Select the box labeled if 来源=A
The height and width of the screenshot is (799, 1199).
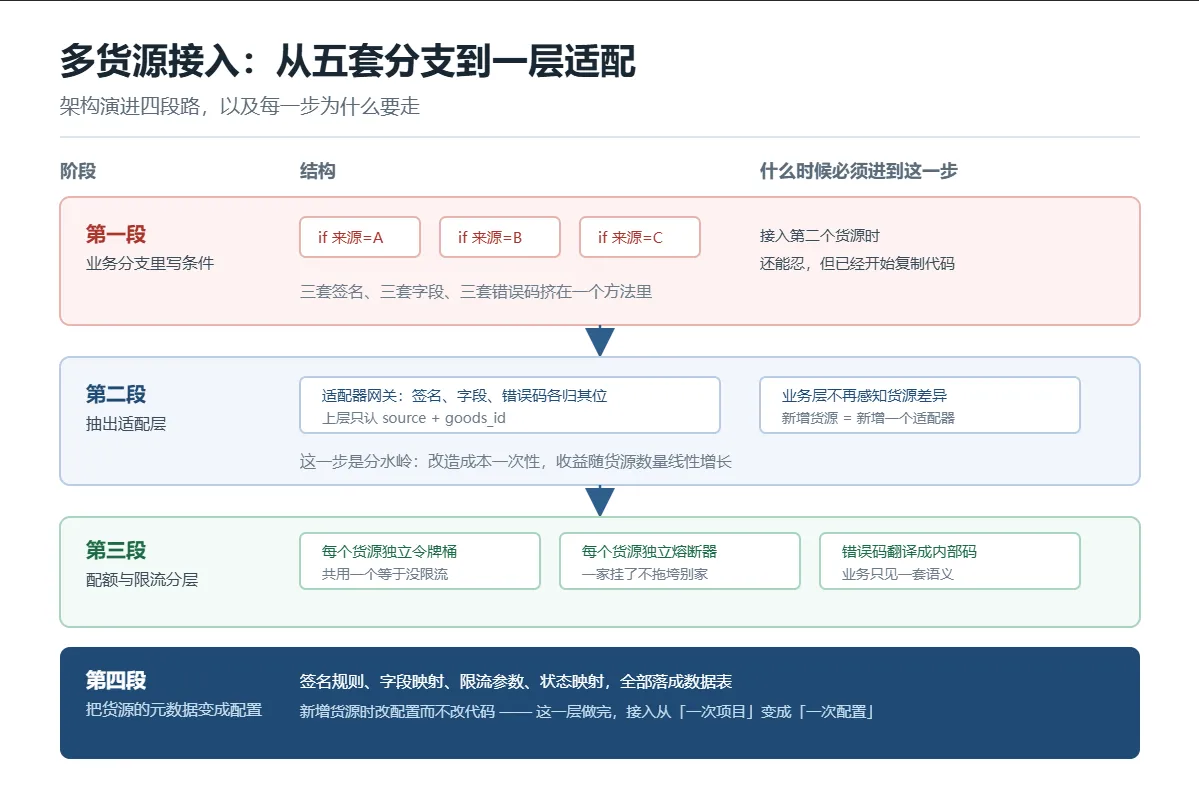pyautogui.click(x=360, y=237)
